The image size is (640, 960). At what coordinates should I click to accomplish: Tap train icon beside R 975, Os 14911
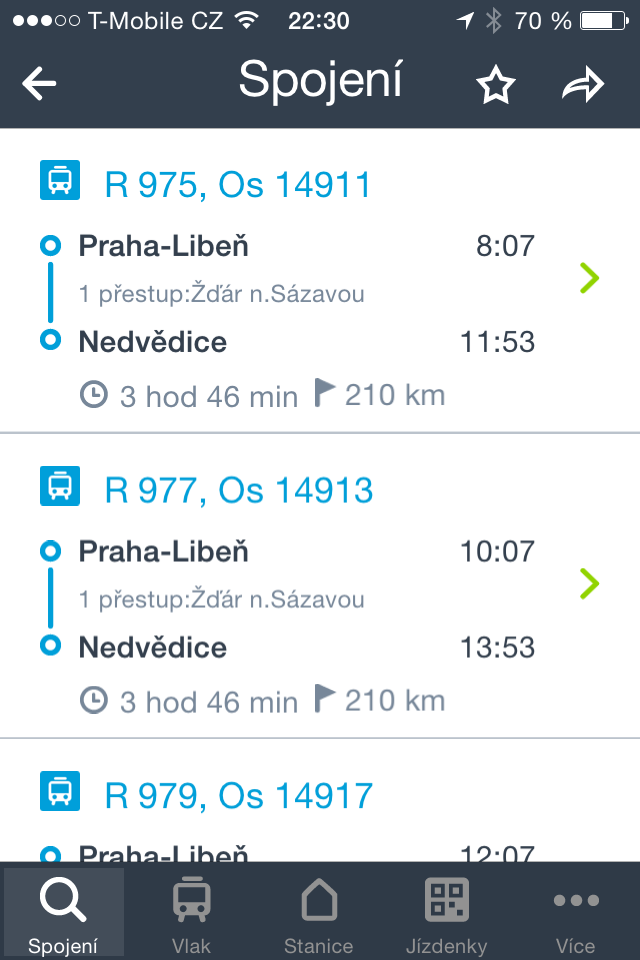tap(59, 181)
